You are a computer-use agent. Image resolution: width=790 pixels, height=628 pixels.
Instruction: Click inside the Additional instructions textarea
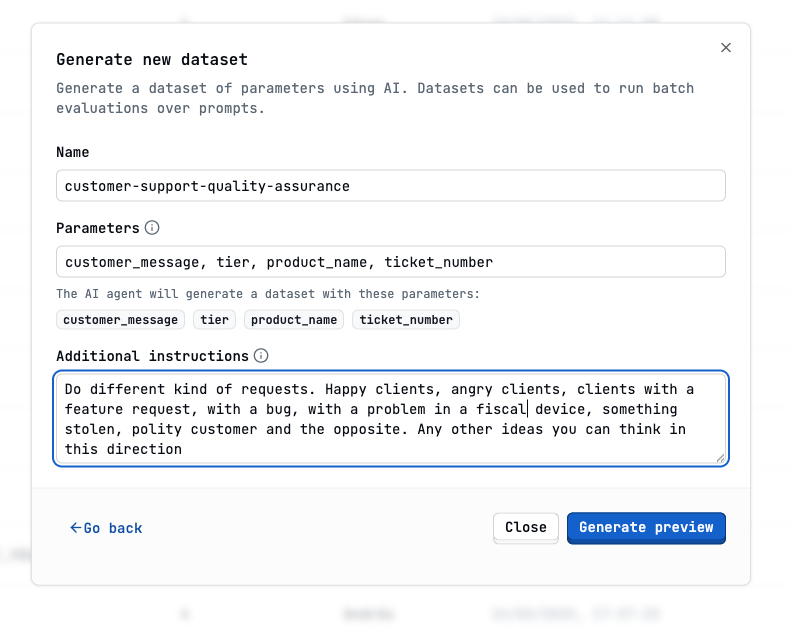[x=391, y=419]
